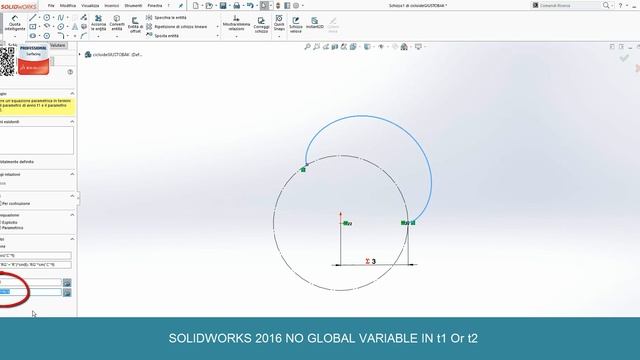Open the Accorcia le entità dropdown arrow
Viewport: 640px width, 360px height.
(x=98, y=37)
